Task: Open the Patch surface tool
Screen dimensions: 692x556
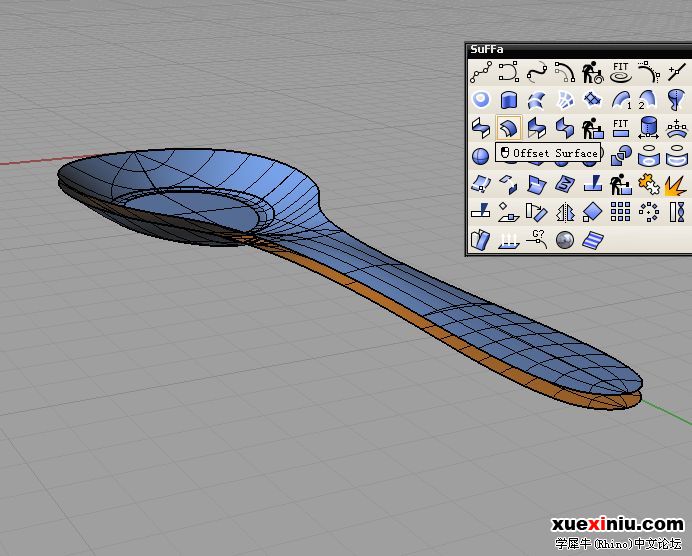Action: click(593, 100)
